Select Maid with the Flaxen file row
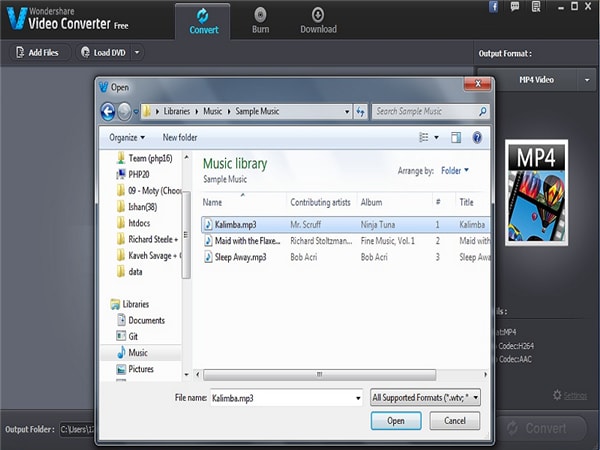Image resolution: width=600 pixels, height=450 pixels. tap(345, 241)
